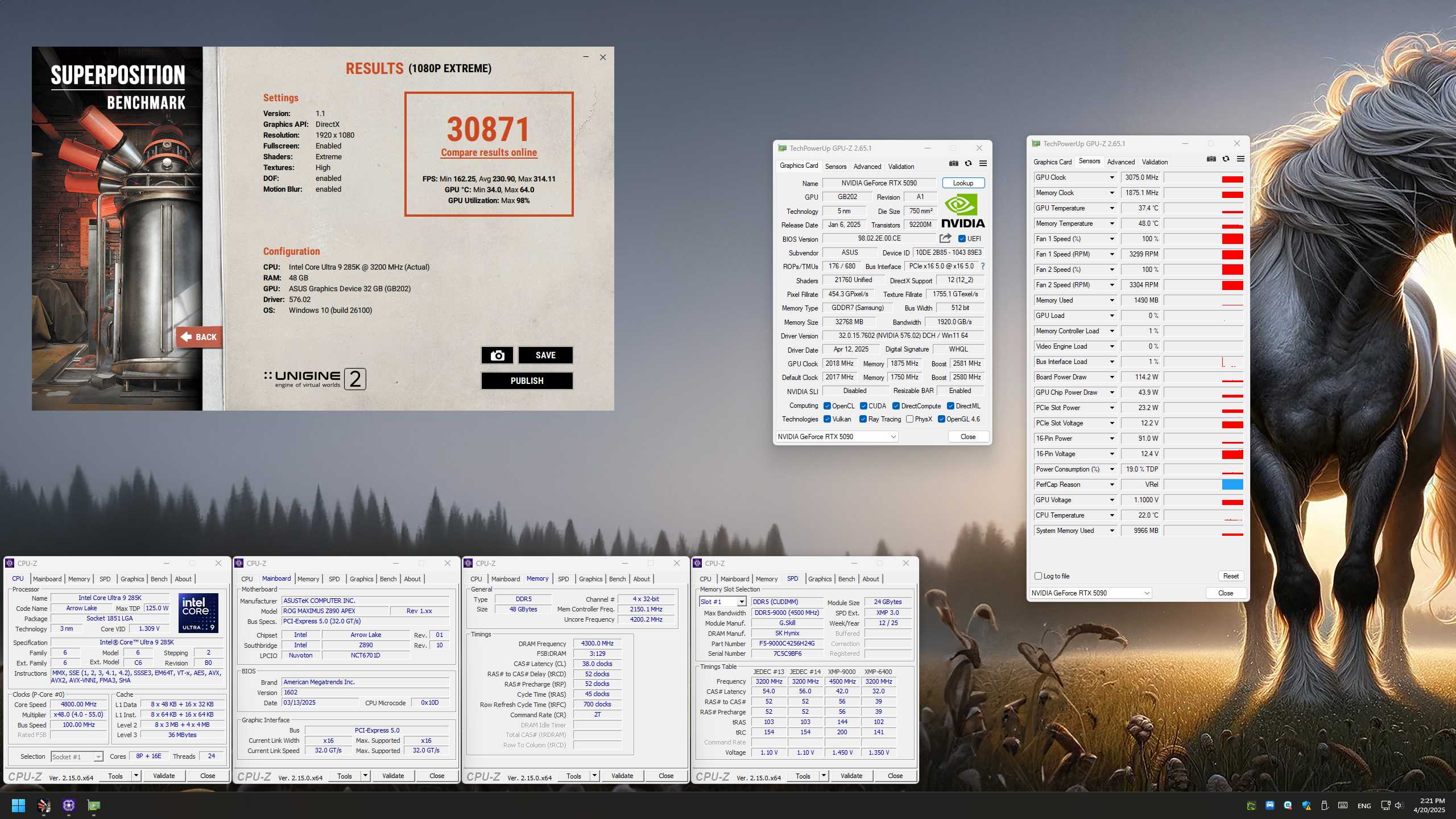Click SAVE in Superposition results
The width and height of the screenshot is (1456, 819).
click(x=545, y=355)
